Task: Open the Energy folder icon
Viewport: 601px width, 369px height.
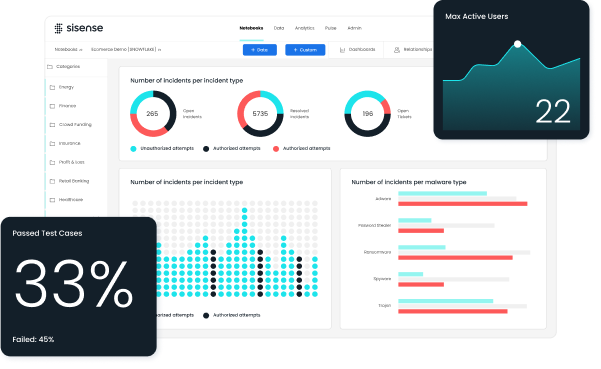Action: pos(53,87)
